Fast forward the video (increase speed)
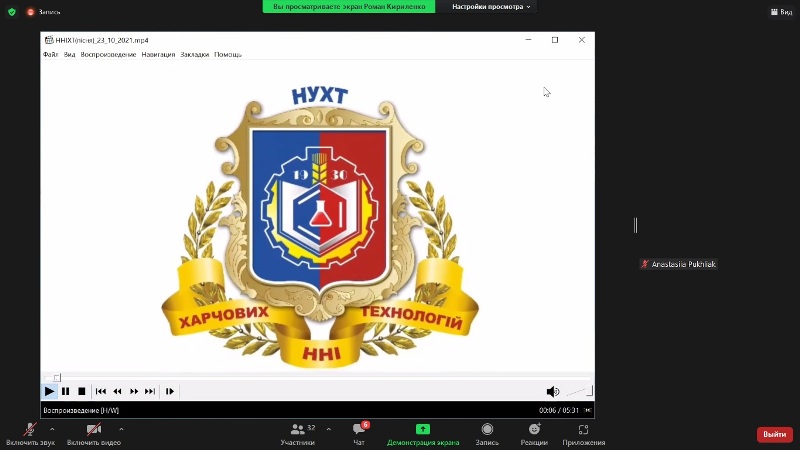800x450 pixels. tap(134, 391)
